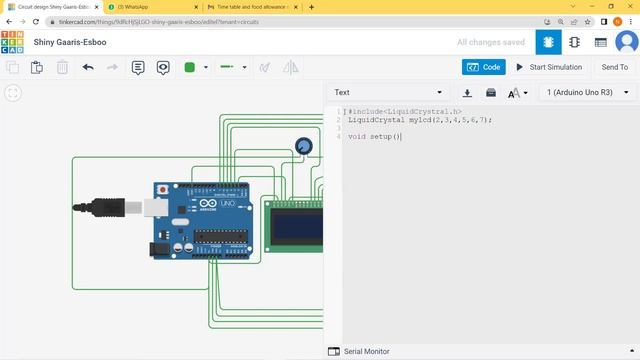Click the potentiometer knob on canvas
This screenshot has height=360, width=640.
pyautogui.click(x=304, y=146)
